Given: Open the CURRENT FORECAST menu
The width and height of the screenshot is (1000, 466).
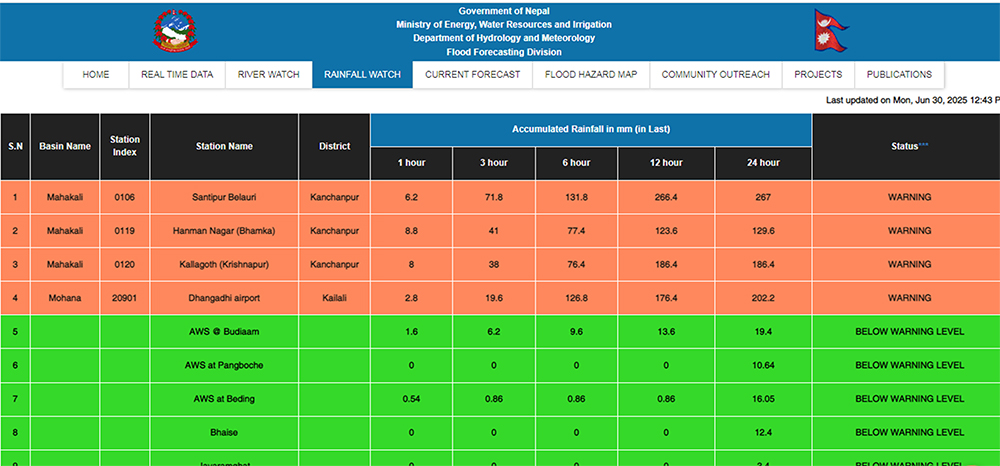Looking at the screenshot, I should tap(472, 75).
